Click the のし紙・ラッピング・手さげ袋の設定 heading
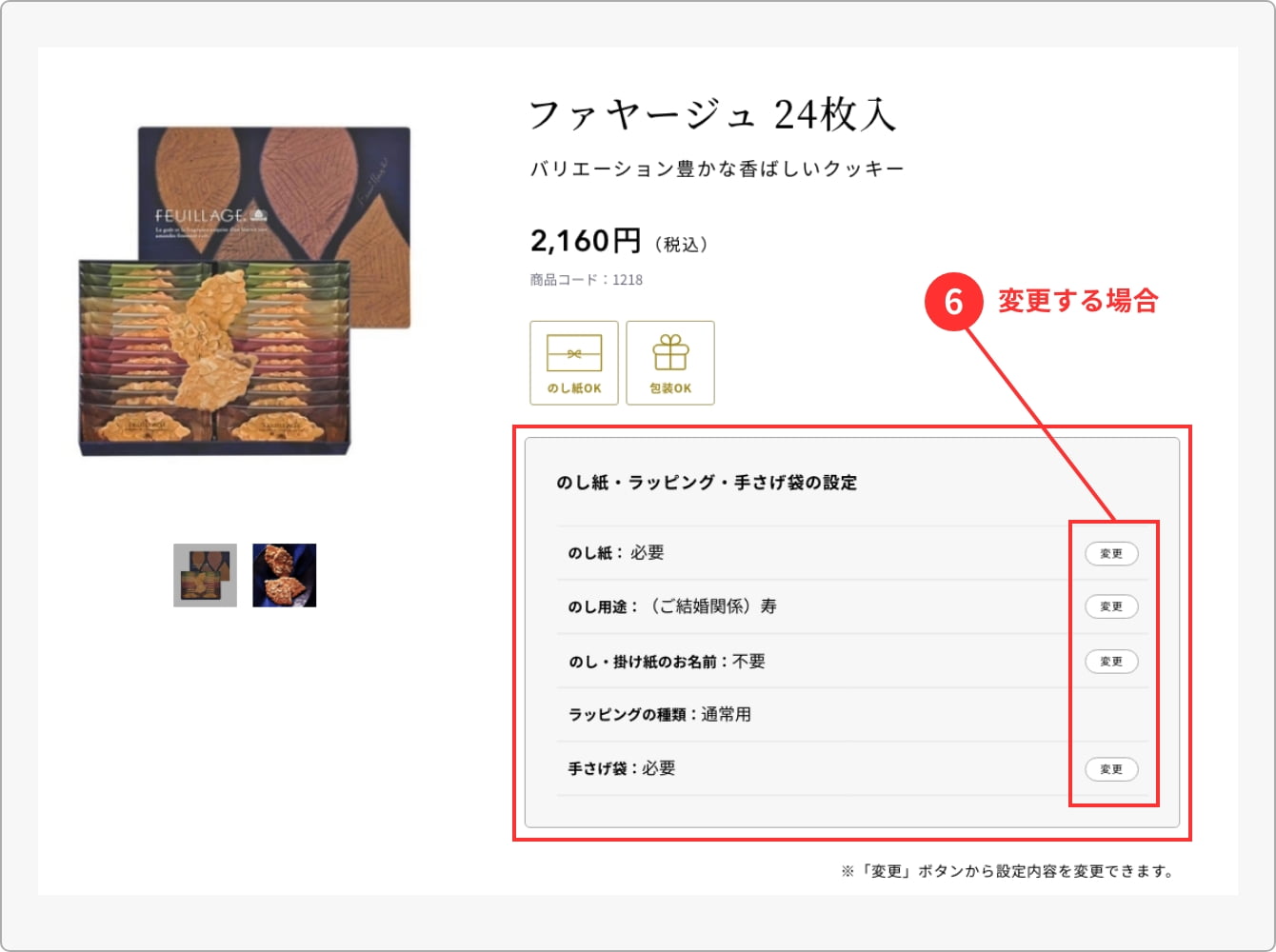Screen dimensions: 1276x952 point(707,483)
